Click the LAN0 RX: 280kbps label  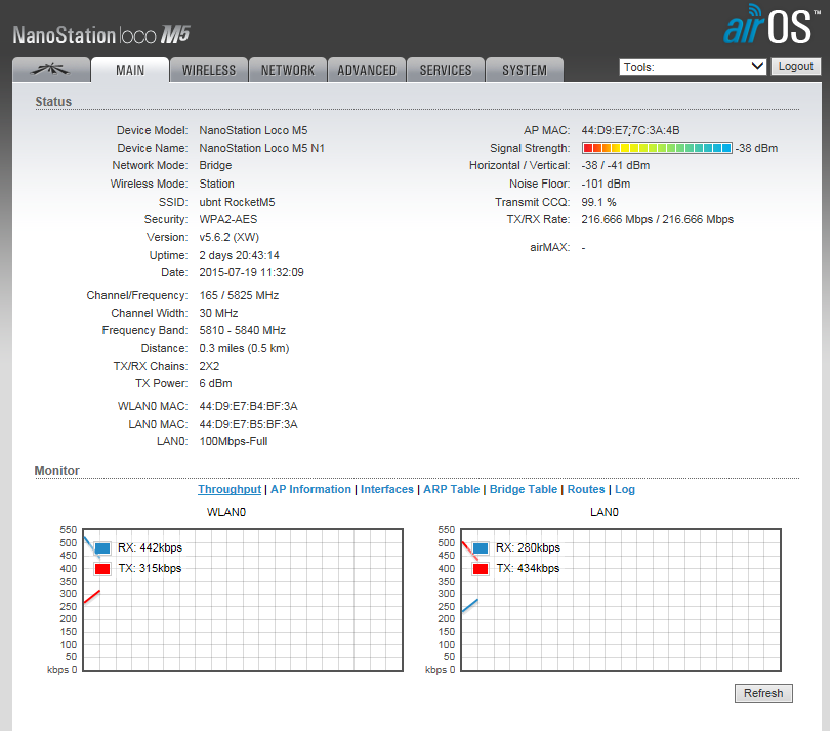click(x=528, y=548)
